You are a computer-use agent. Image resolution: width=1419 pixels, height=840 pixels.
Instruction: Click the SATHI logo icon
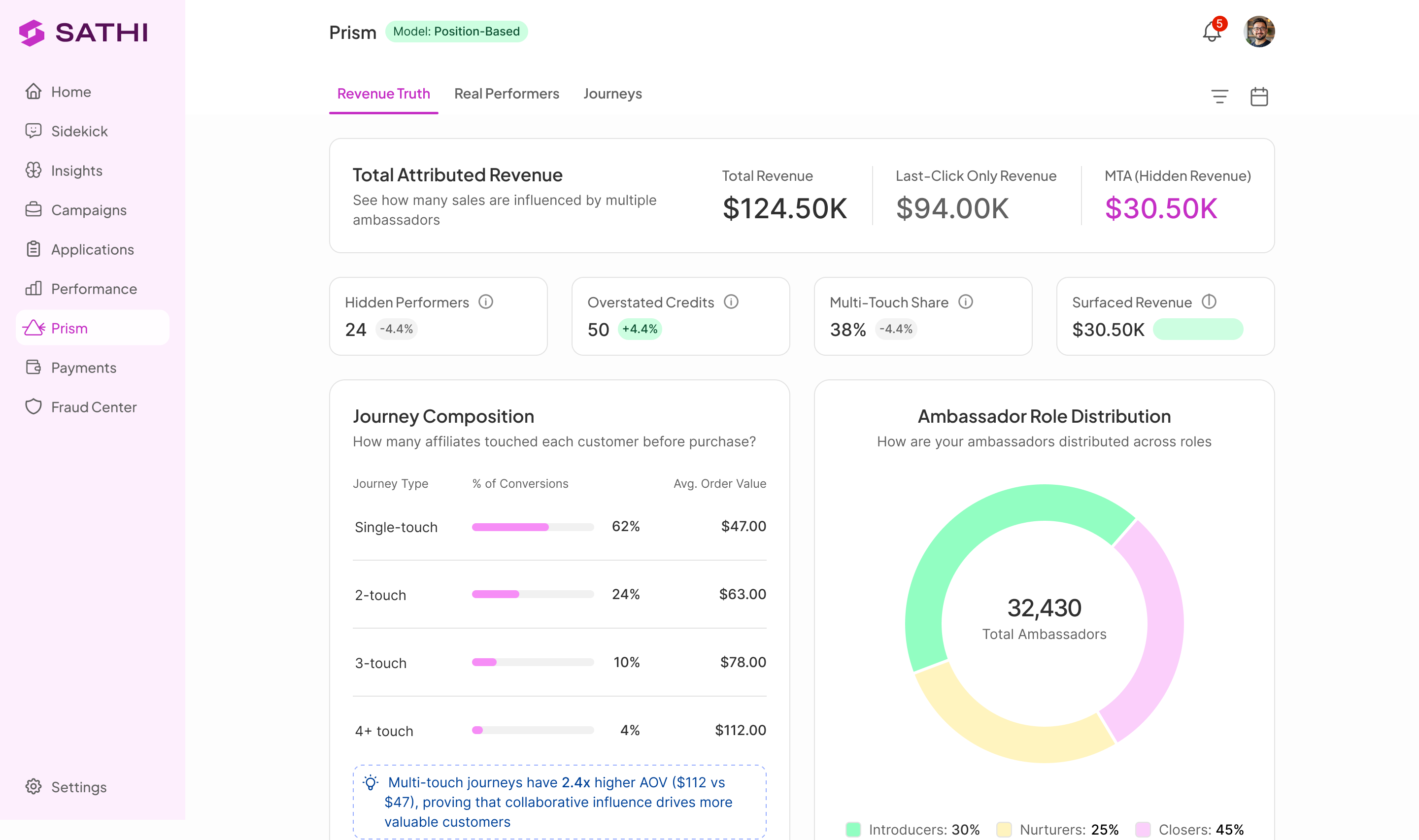coord(32,32)
